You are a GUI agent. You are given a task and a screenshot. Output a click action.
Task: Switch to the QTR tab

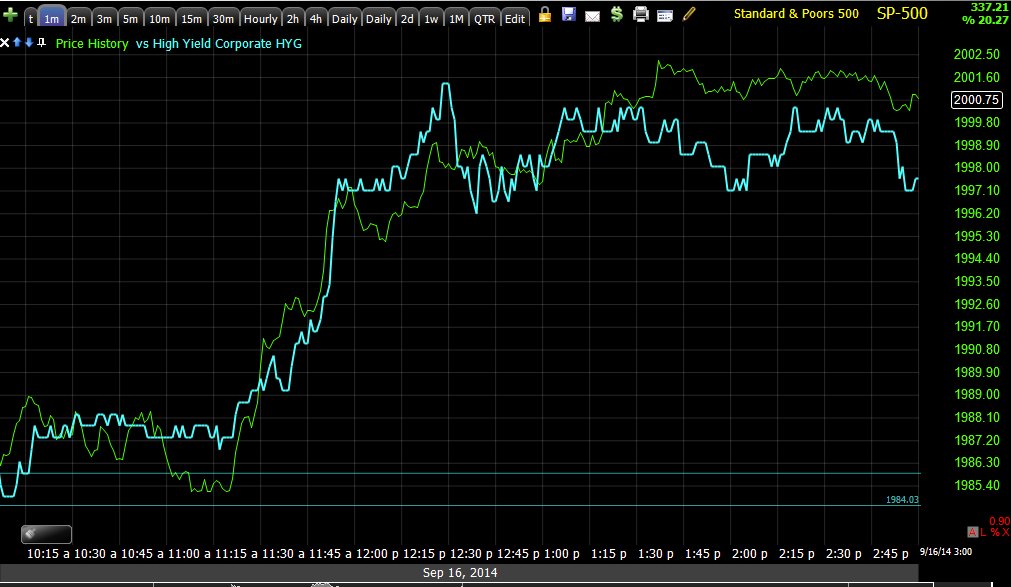pos(484,19)
